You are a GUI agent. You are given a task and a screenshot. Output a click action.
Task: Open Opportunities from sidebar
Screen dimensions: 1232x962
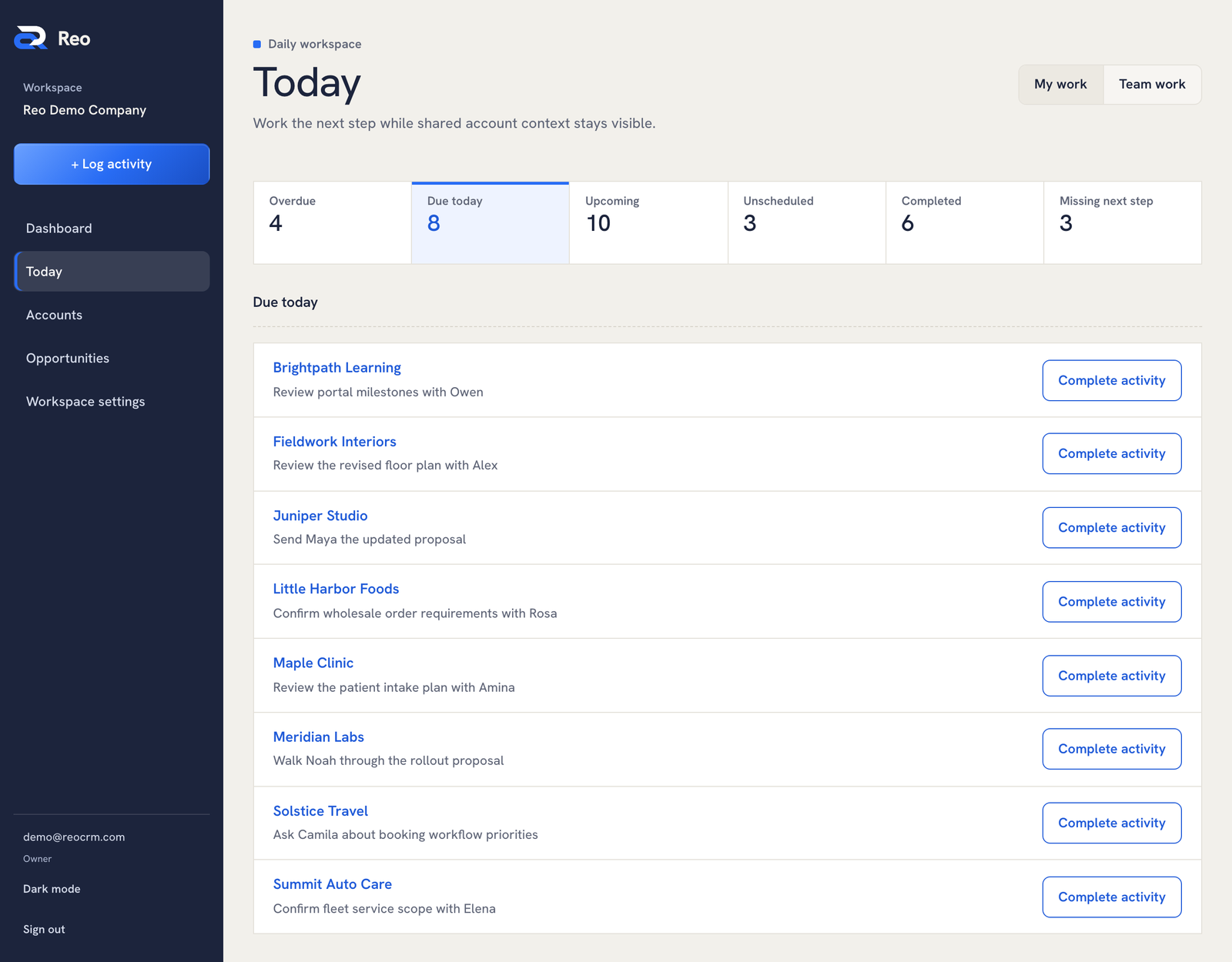[x=112, y=358]
